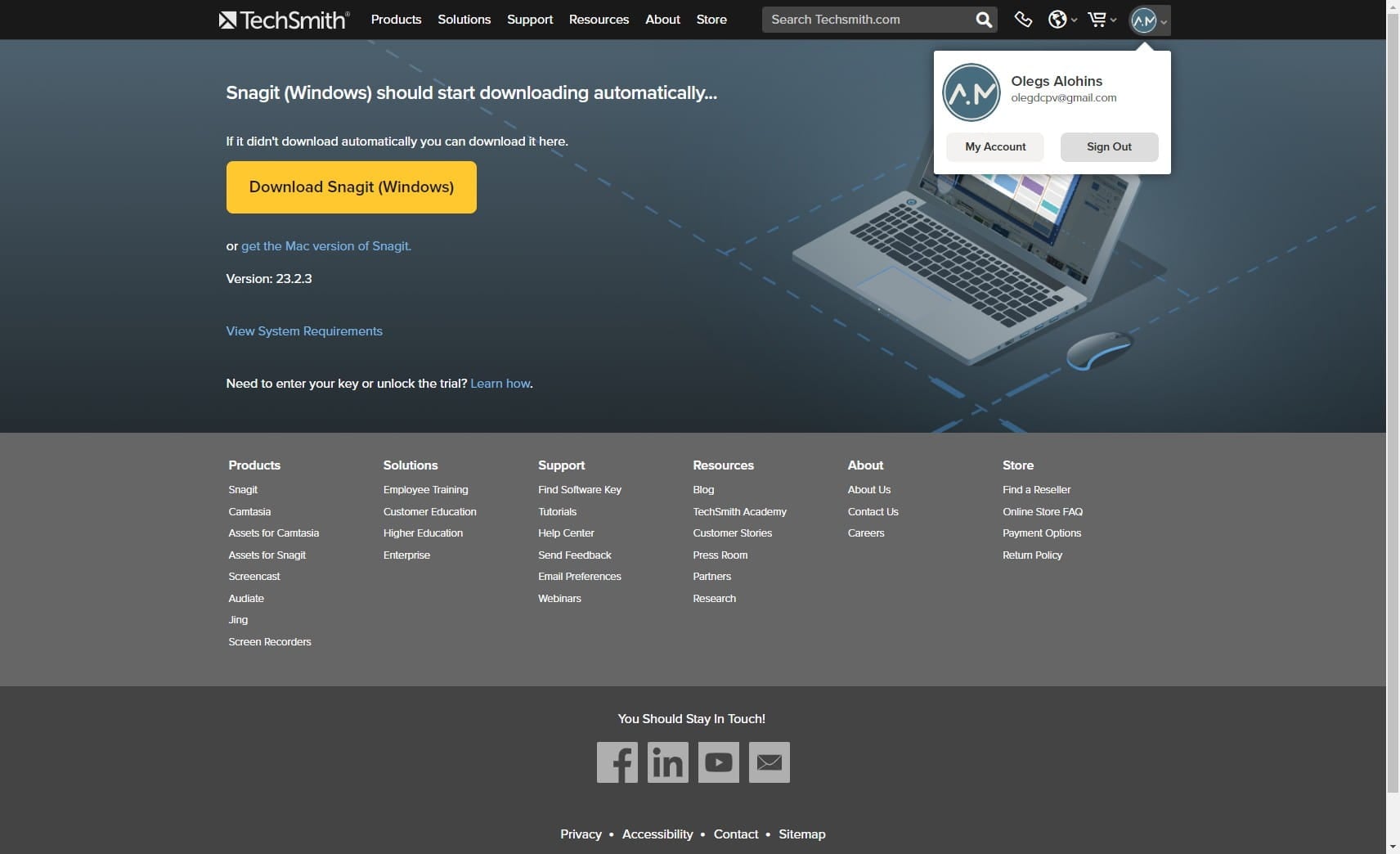
Task: Open the Sitemap link at page bottom
Action: tap(802, 834)
